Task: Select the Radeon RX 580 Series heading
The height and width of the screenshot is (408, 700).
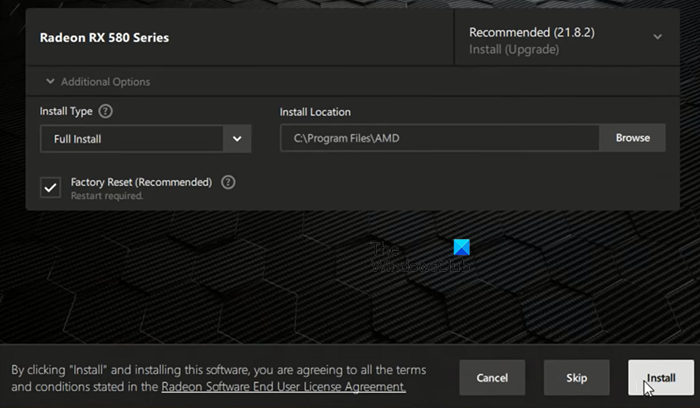Action: click(x=104, y=37)
